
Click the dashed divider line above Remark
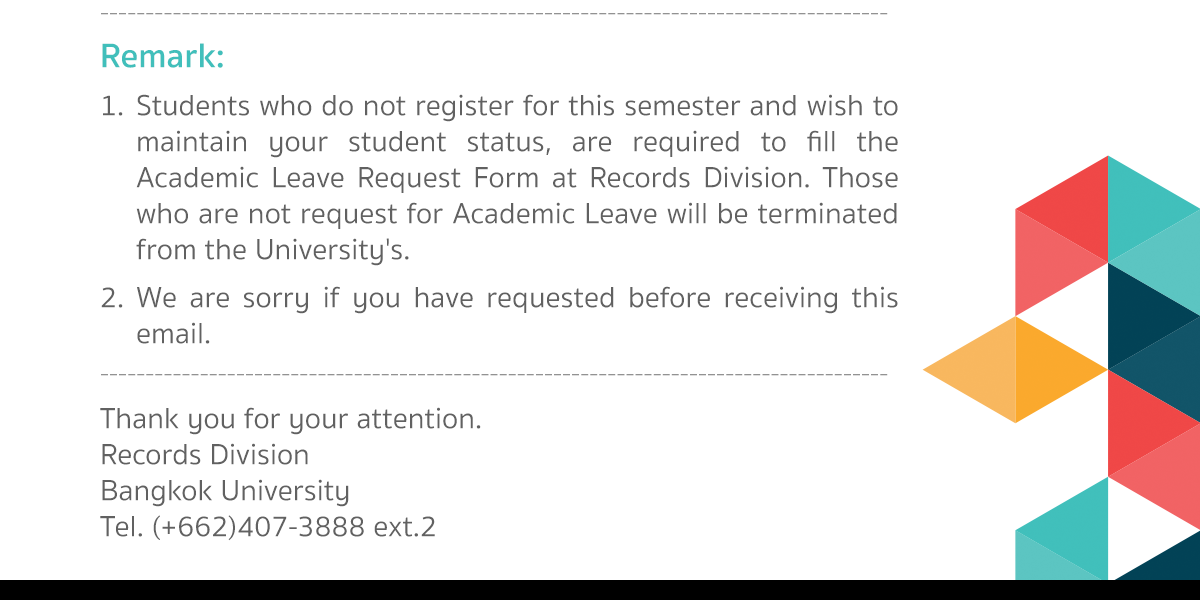494,14
